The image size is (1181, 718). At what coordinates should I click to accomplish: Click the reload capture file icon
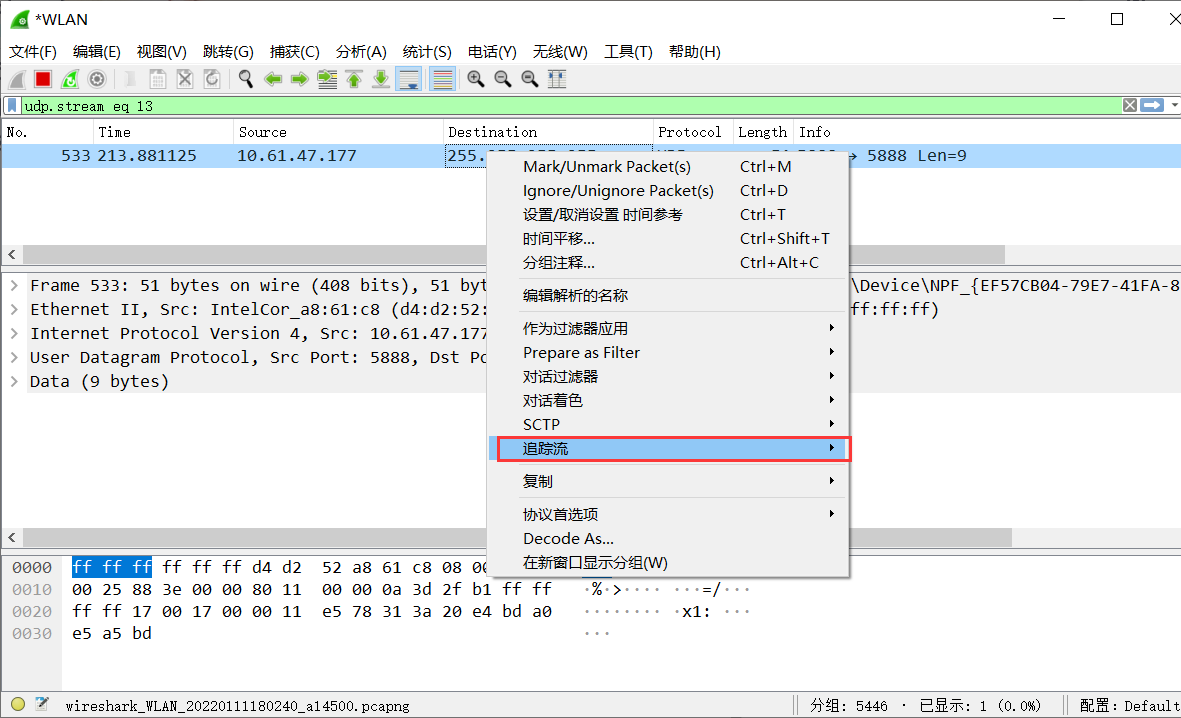(212, 79)
